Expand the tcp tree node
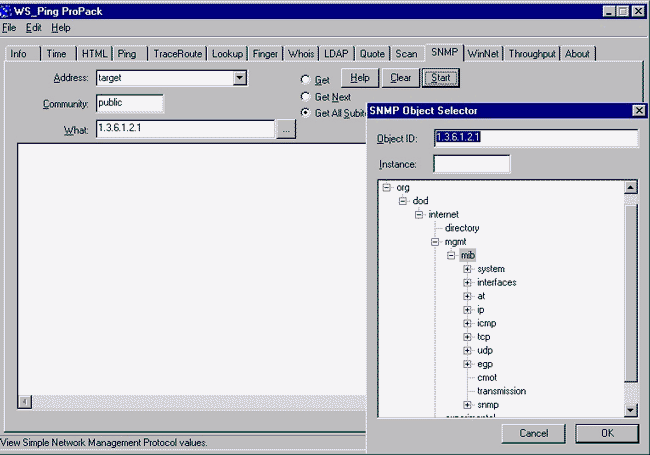Image resolution: width=650 pixels, height=455 pixels. click(467, 337)
